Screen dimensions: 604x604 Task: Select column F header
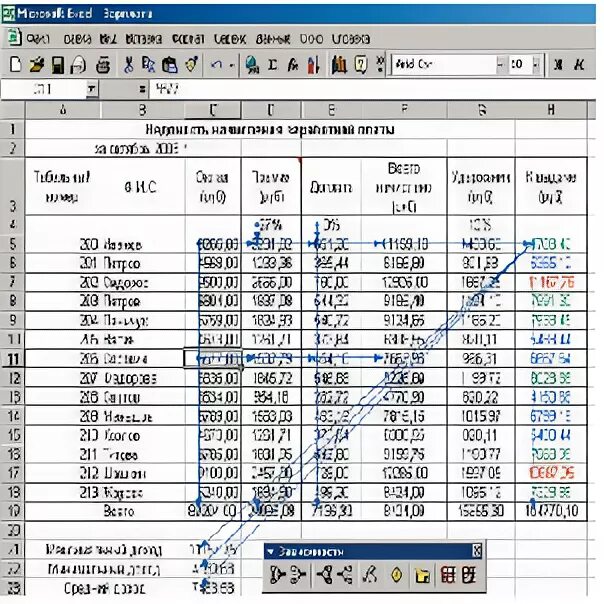(x=404, y=111)
